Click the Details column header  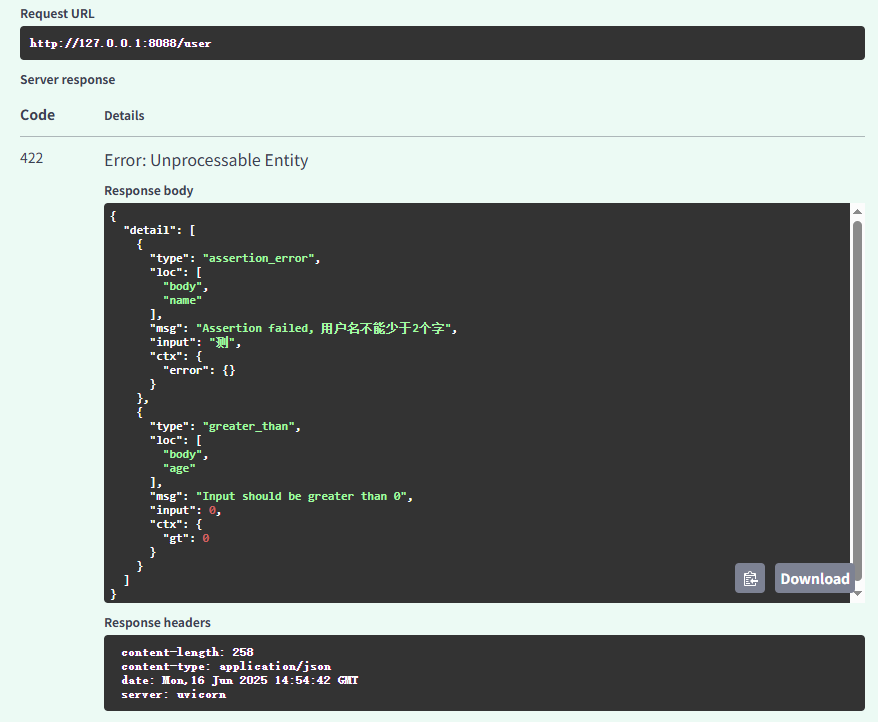(x=124, y=115)
